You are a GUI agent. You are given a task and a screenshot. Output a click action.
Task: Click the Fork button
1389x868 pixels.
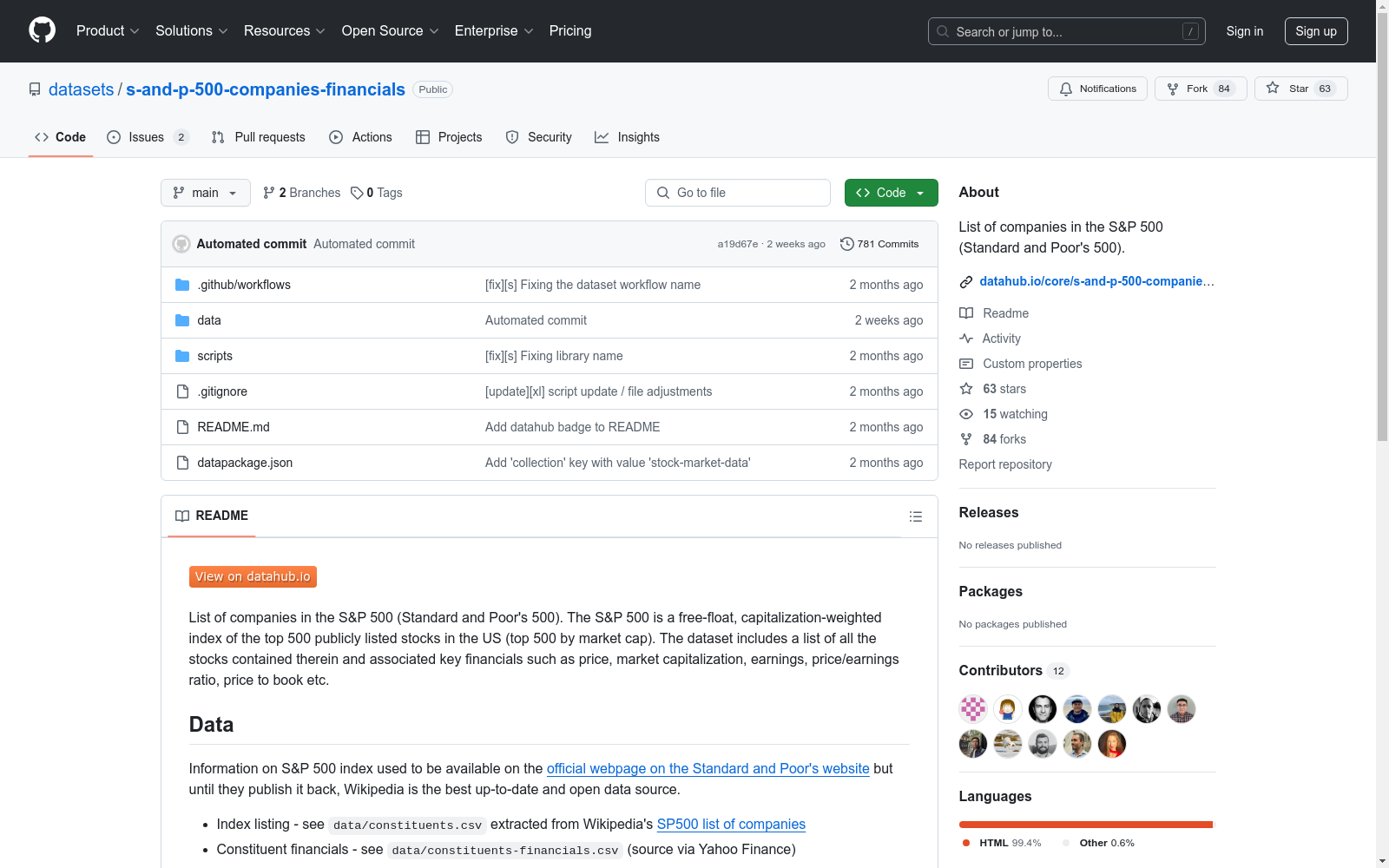click(1201, 89)
